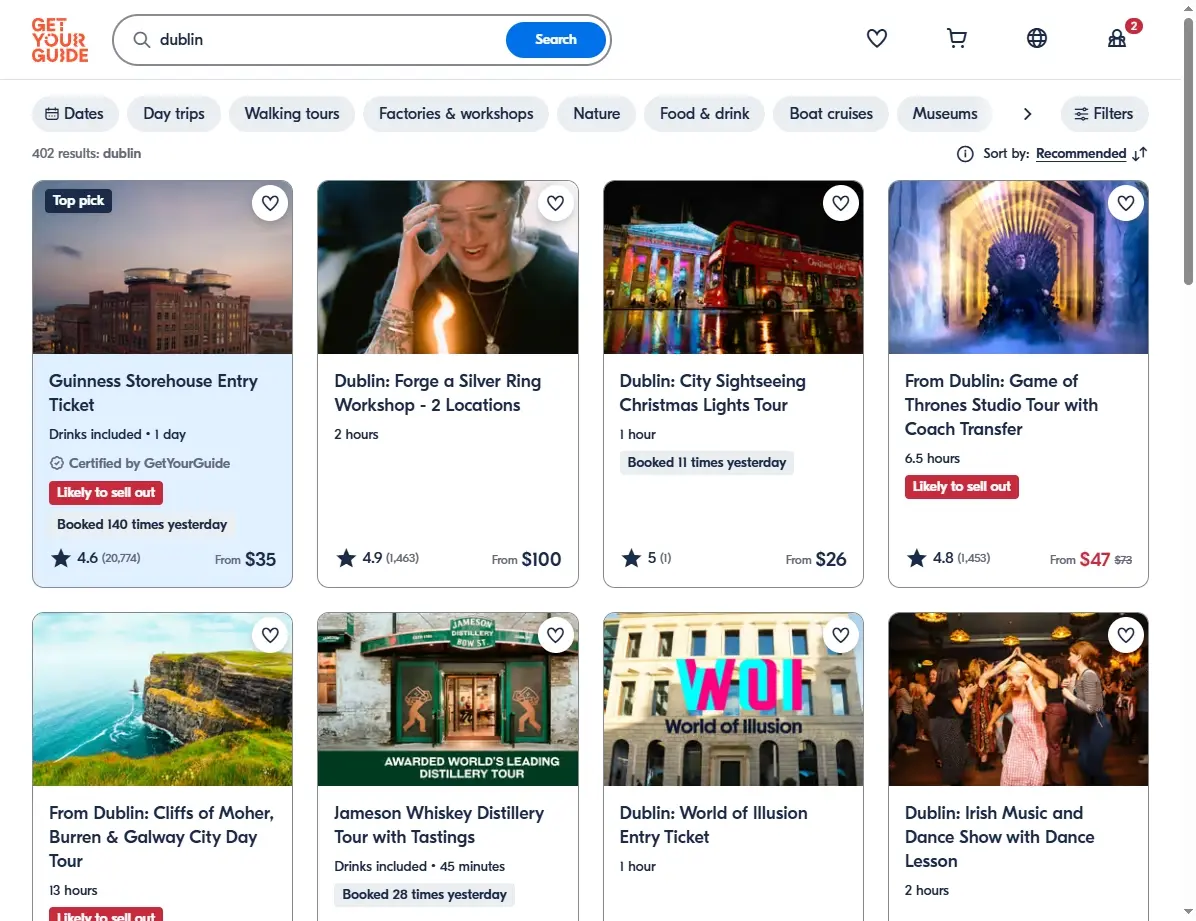Image resolution: width=1196 pixels, height=921 pixels.
Task: Click the '402 results: dublin' text
Action: pyautogui.click(x=86, y=153)
